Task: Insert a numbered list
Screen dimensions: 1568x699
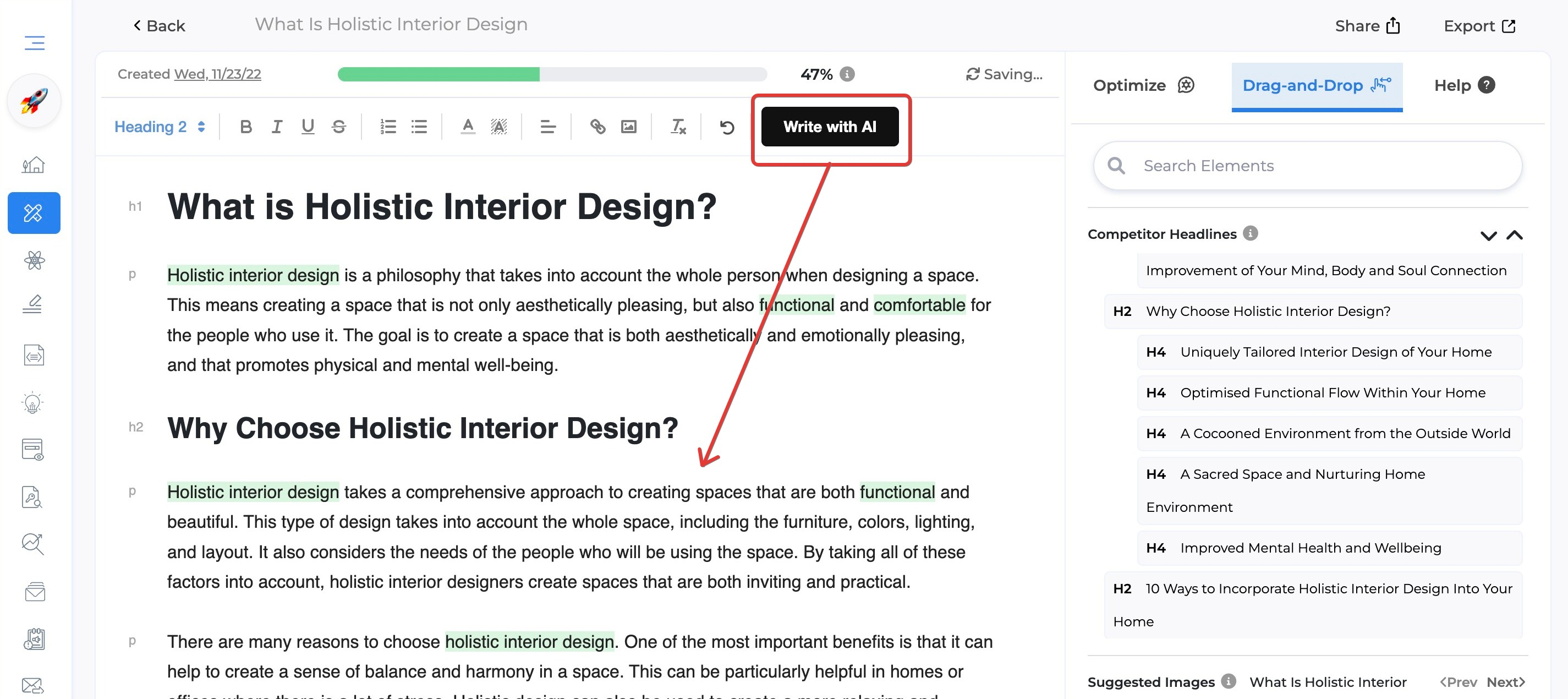Action: tap(388, 127)
